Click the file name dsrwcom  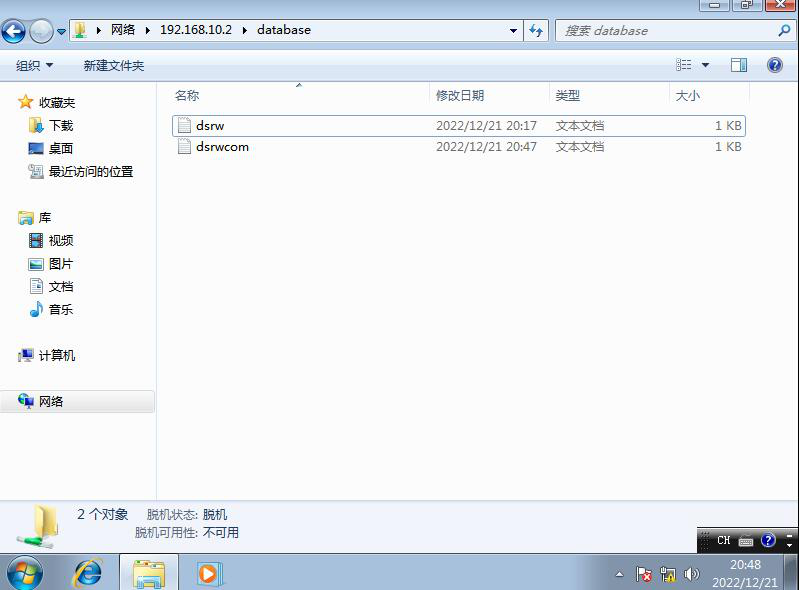[x=222, y=147]
